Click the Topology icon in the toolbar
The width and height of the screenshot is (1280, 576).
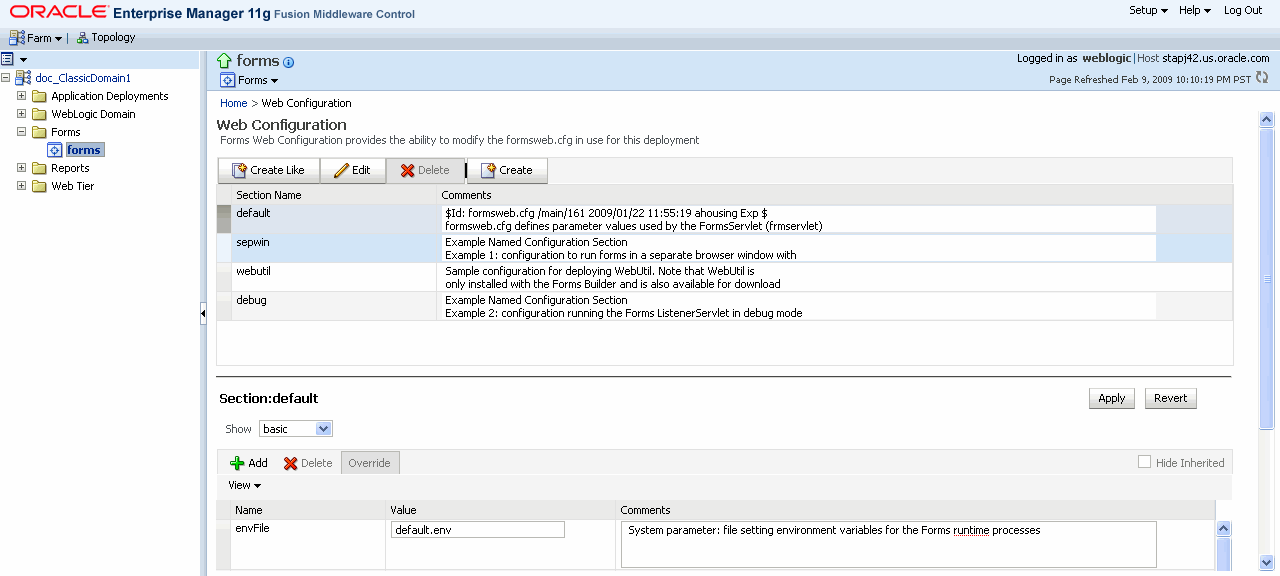point(81,37)
